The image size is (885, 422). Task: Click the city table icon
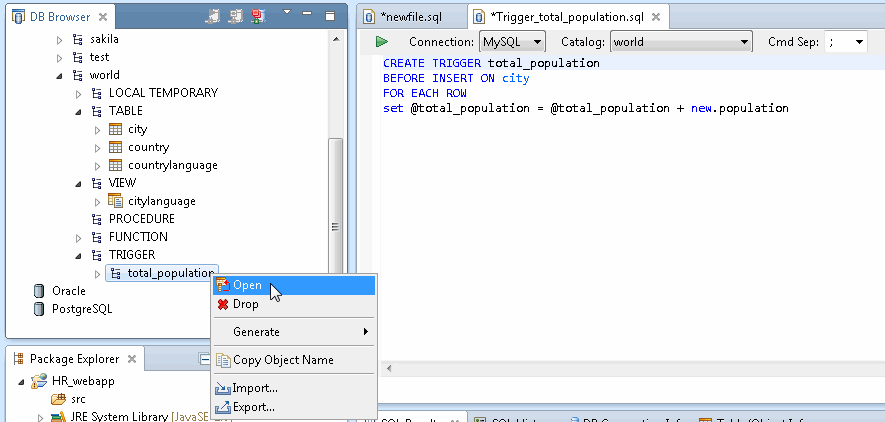tap(115, 129)
